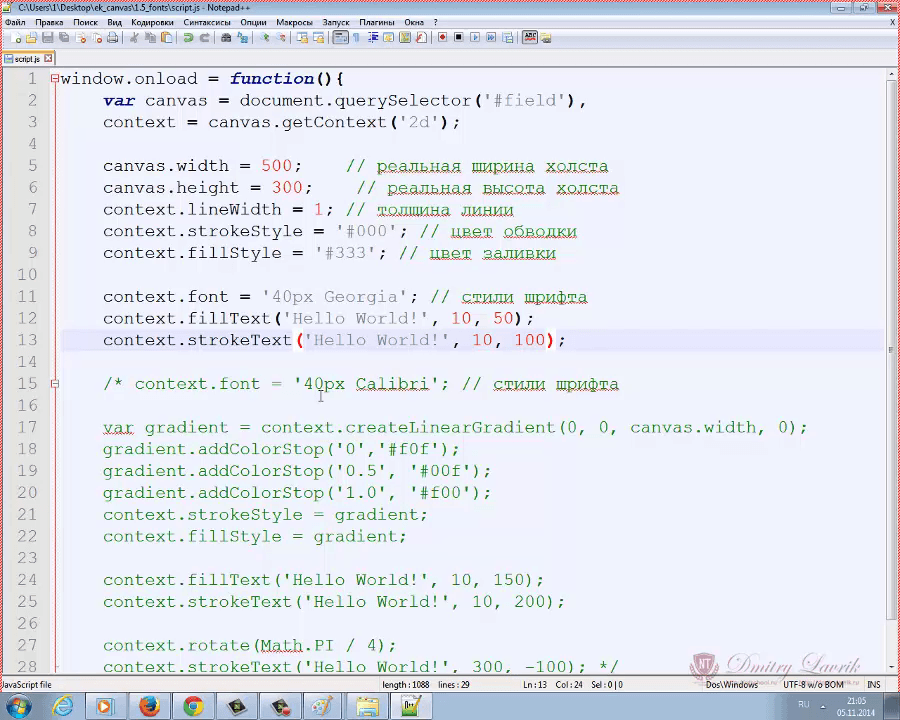Image resolution: width=900 pixels, height=720 pixels.
Task: Open the Синтаксисы menu
Action: click(x=207, y=22)
